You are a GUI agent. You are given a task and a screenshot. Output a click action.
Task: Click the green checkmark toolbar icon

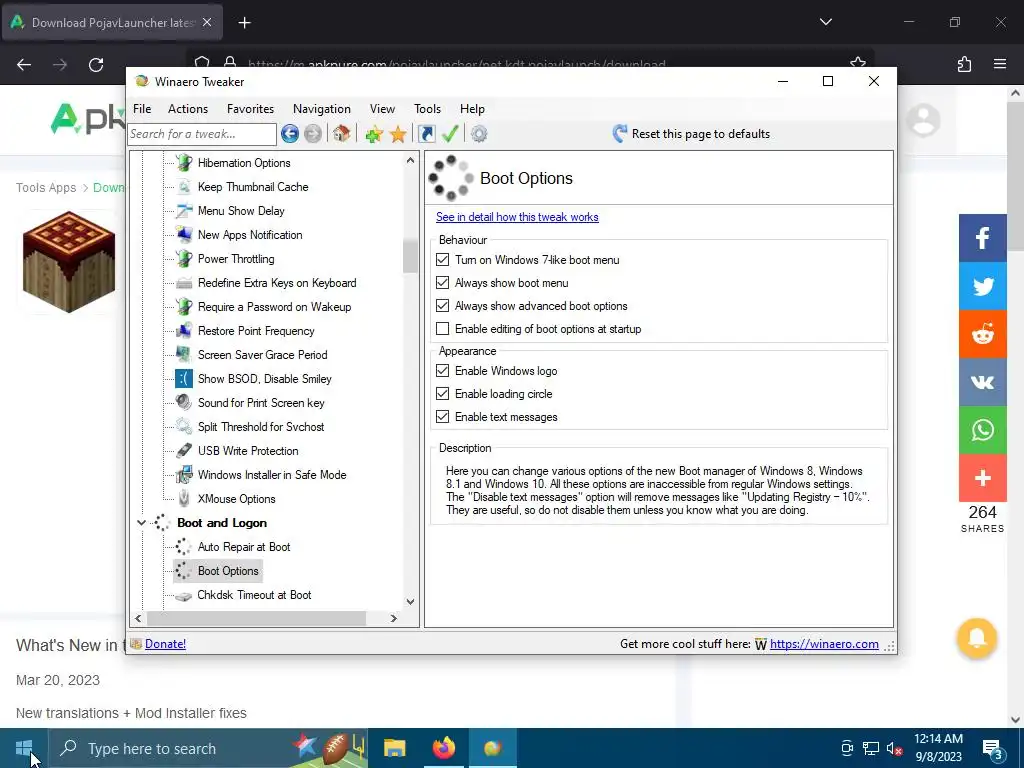click(450, 134)
